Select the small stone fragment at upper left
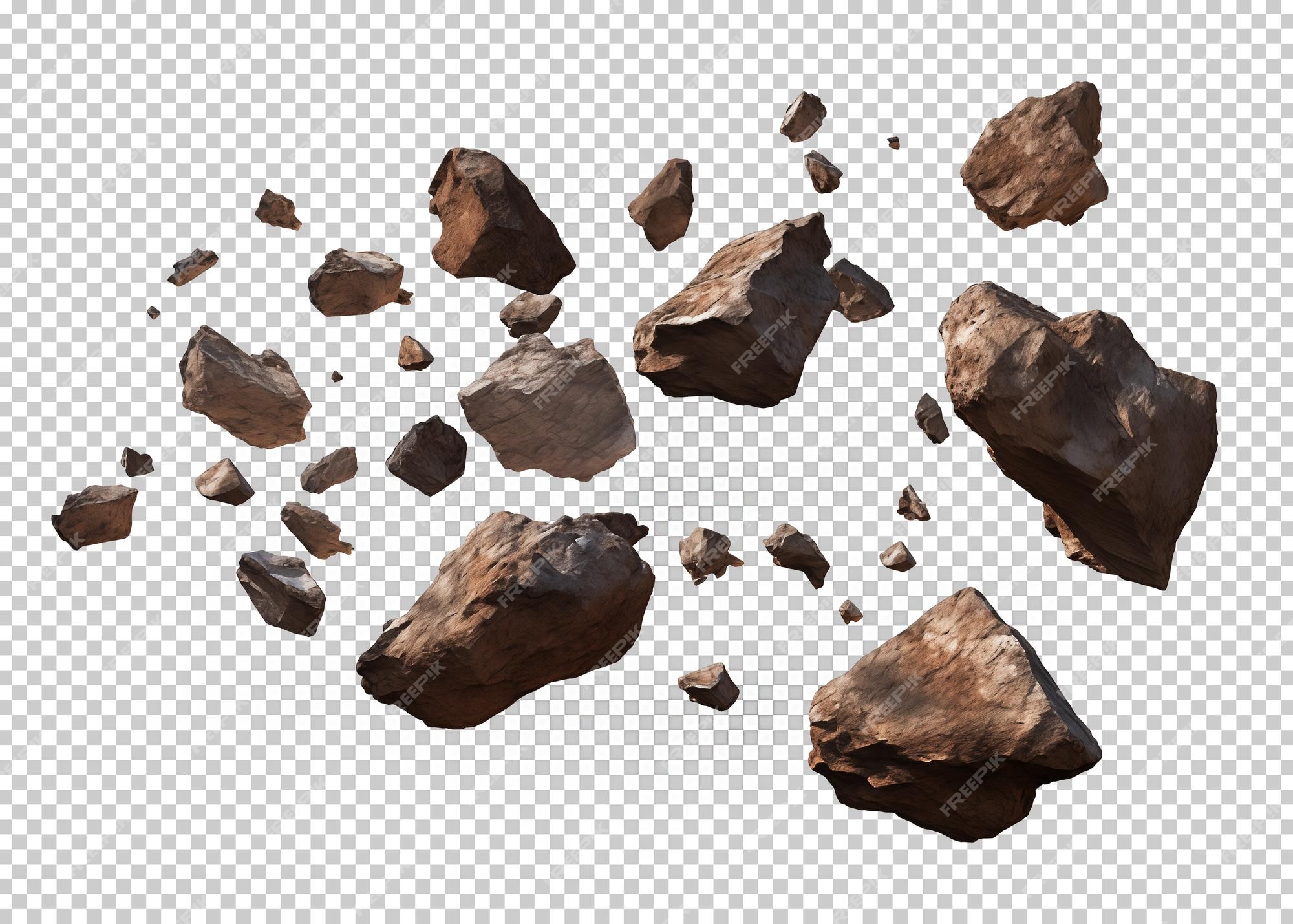Screen dimensions: 1293x924 coord(278,210)
